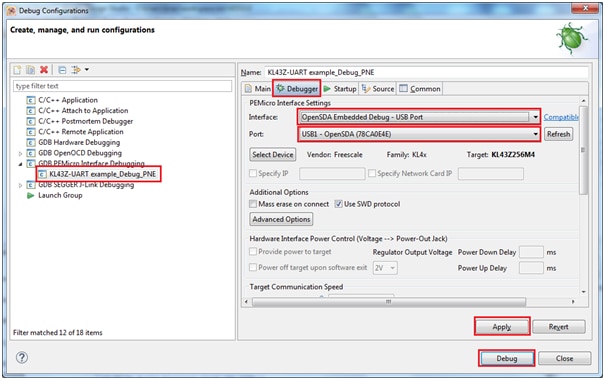605x380 pixels.
Task: Expand GDB SEGGER J-Link Debugging node
Action: pos(20,186)
